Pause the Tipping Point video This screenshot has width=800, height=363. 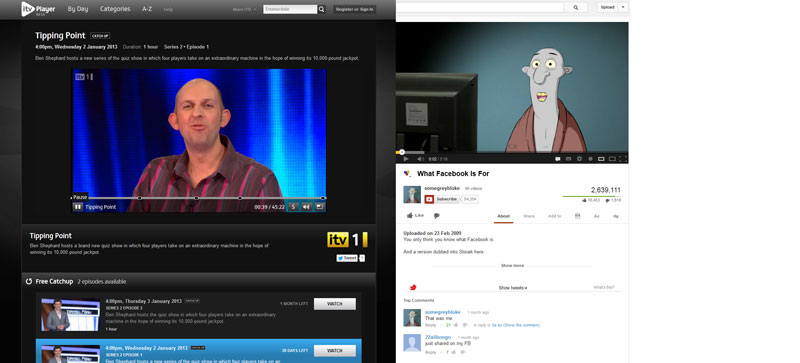pyautogui.click(x=78, y=207)
